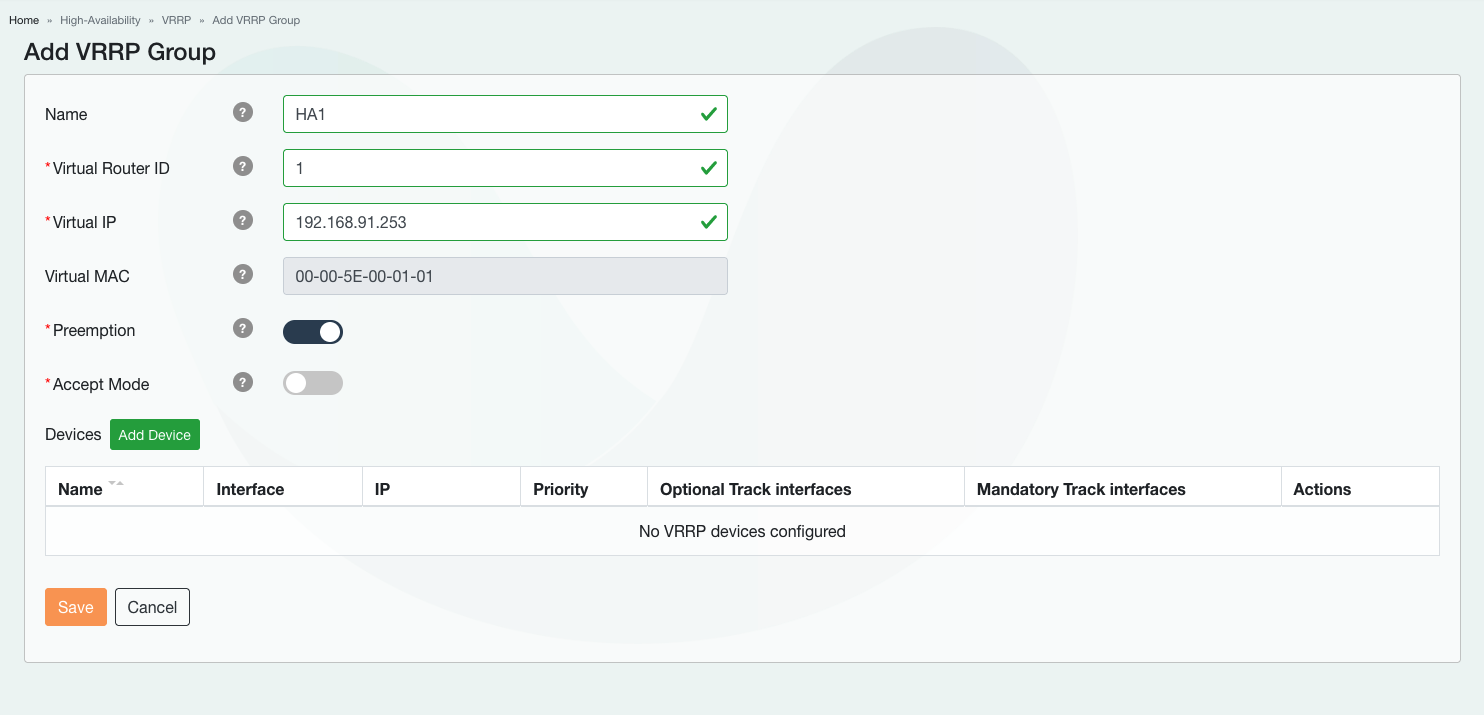1484x715 pixels.
Task: Click the Preemption help question mark
Action: pos(243,328)
